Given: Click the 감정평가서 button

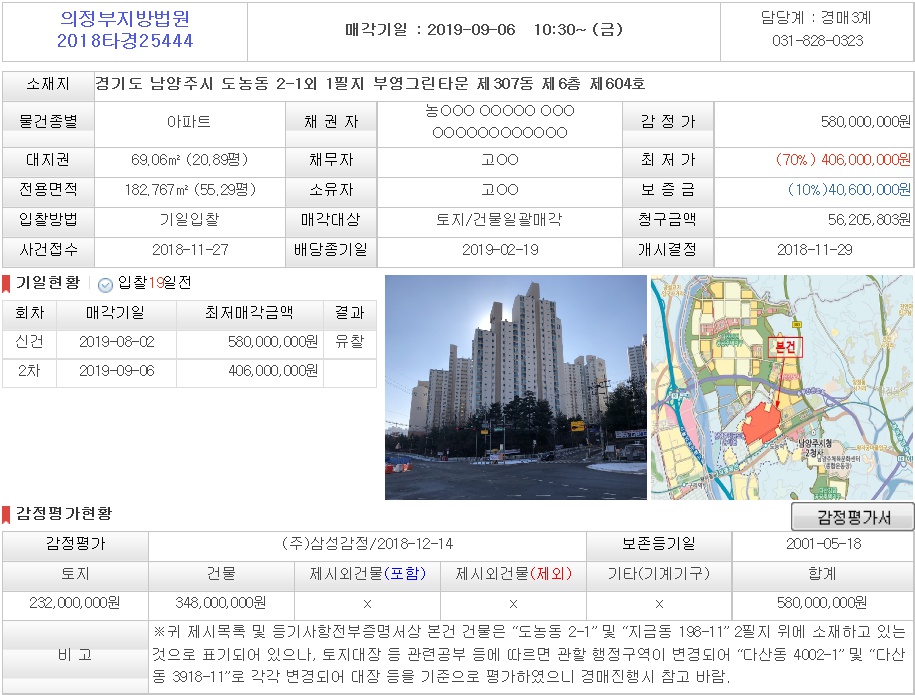Looking at the screenshot, I should click(853, 517).
